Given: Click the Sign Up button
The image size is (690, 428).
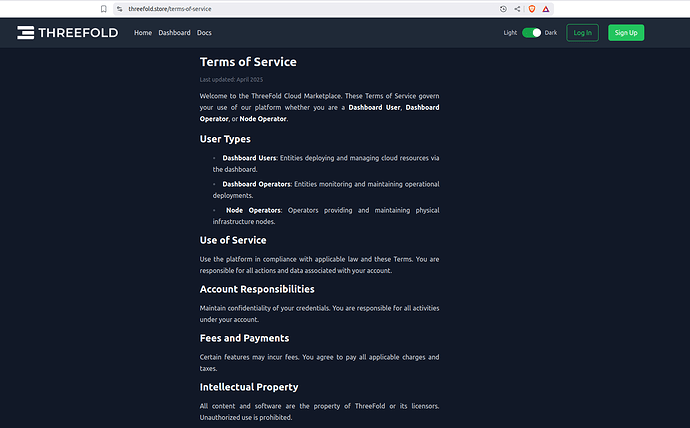Looking at the screenshot, I should (x=626, y=33).
